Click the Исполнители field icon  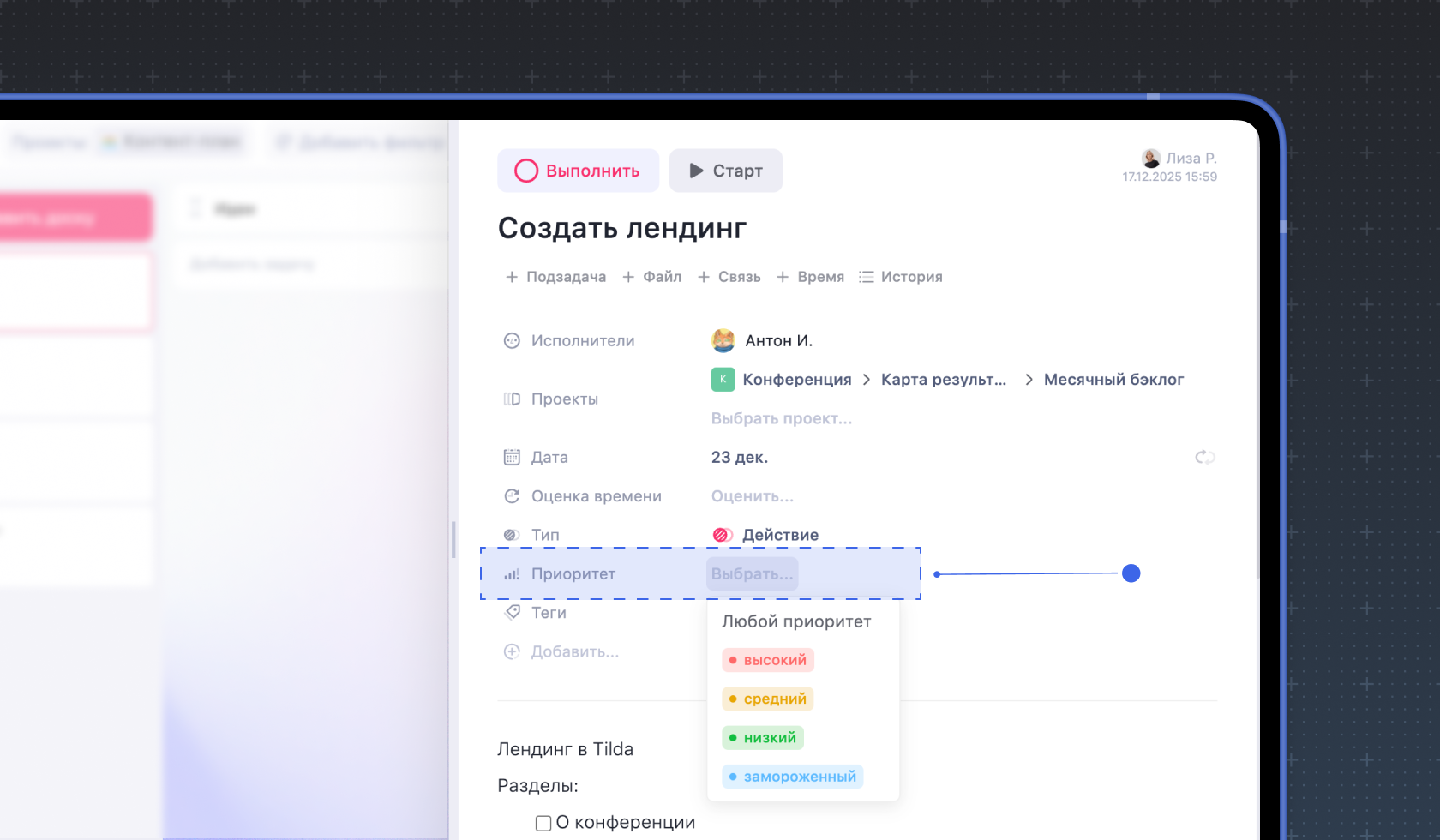tap(512, 341)
